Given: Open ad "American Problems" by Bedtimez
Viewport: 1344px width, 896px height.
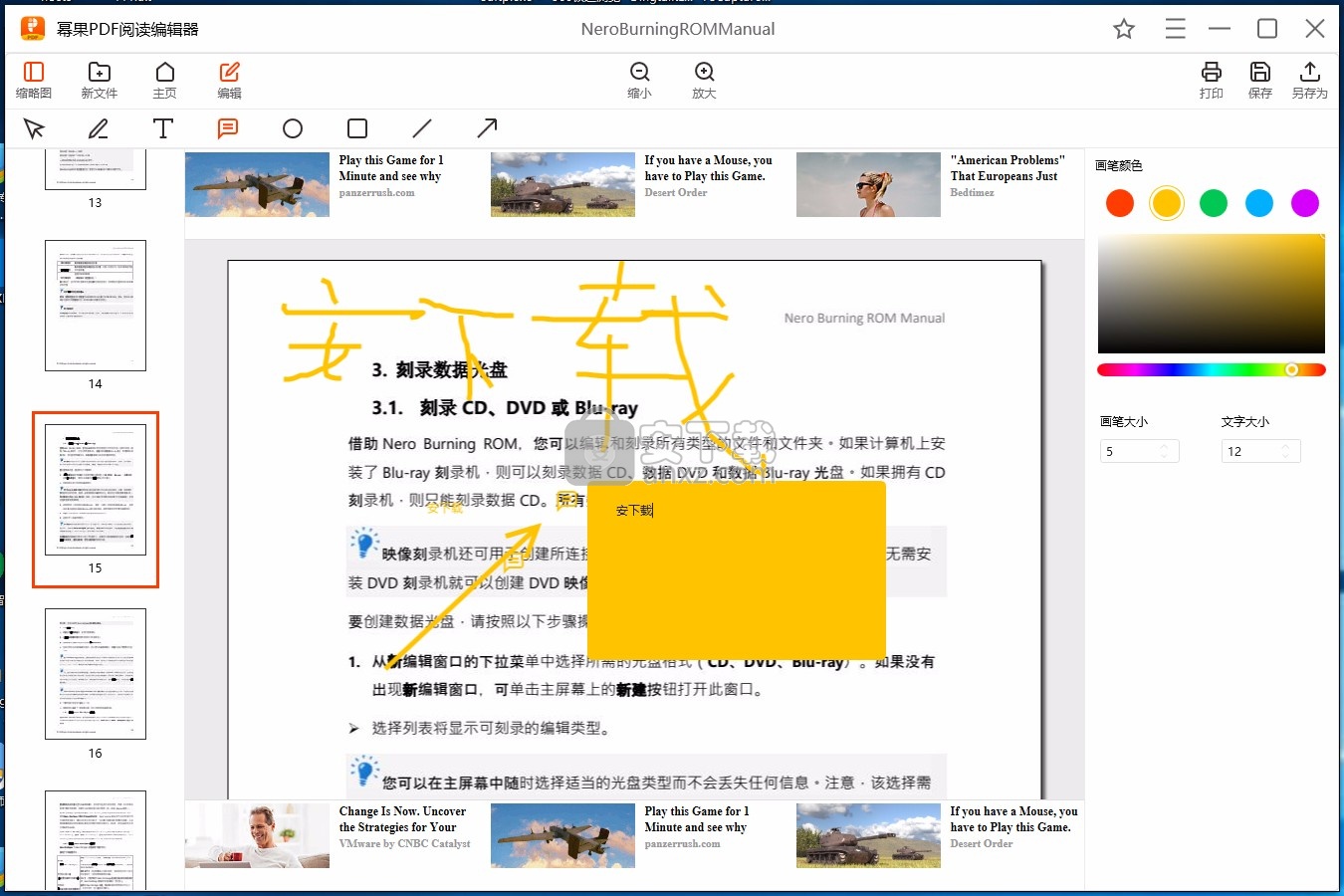Looking at the screenshot, I should pyautogui.click(x=934, y=184).
